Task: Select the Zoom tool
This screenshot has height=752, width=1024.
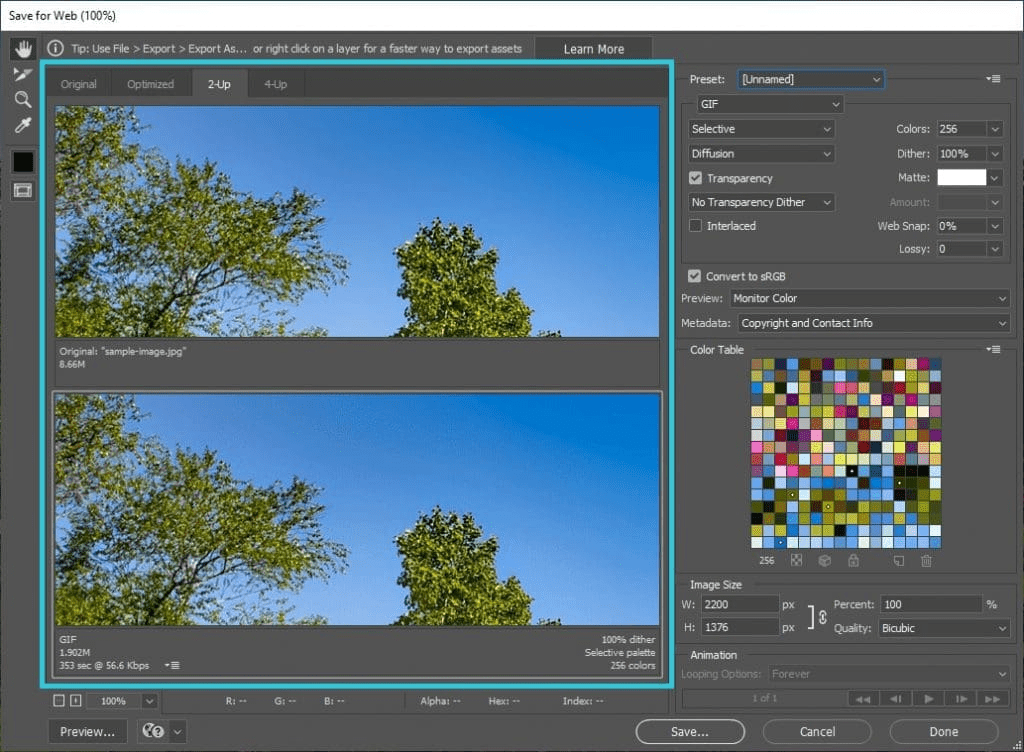Action: pyautogui.click(x=23, y=99)
